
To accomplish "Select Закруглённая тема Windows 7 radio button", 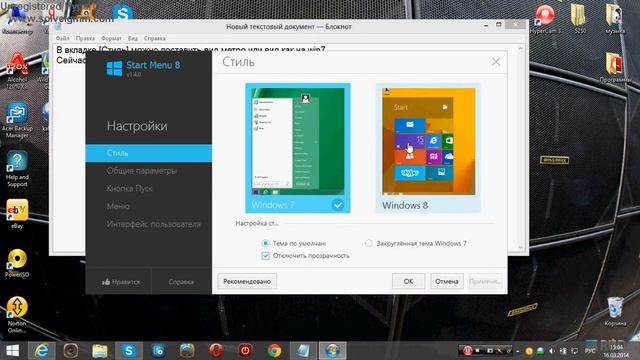I will tap(369, 243).
